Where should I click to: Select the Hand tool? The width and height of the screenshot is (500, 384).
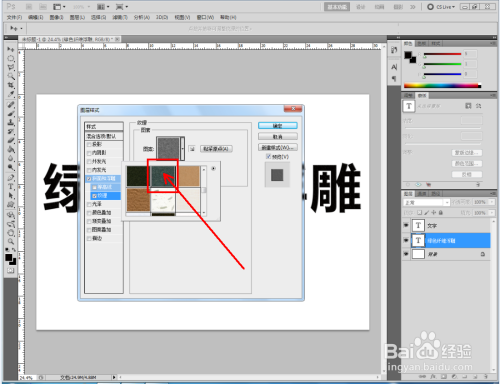pyautogui.click(x=11, y=233)
